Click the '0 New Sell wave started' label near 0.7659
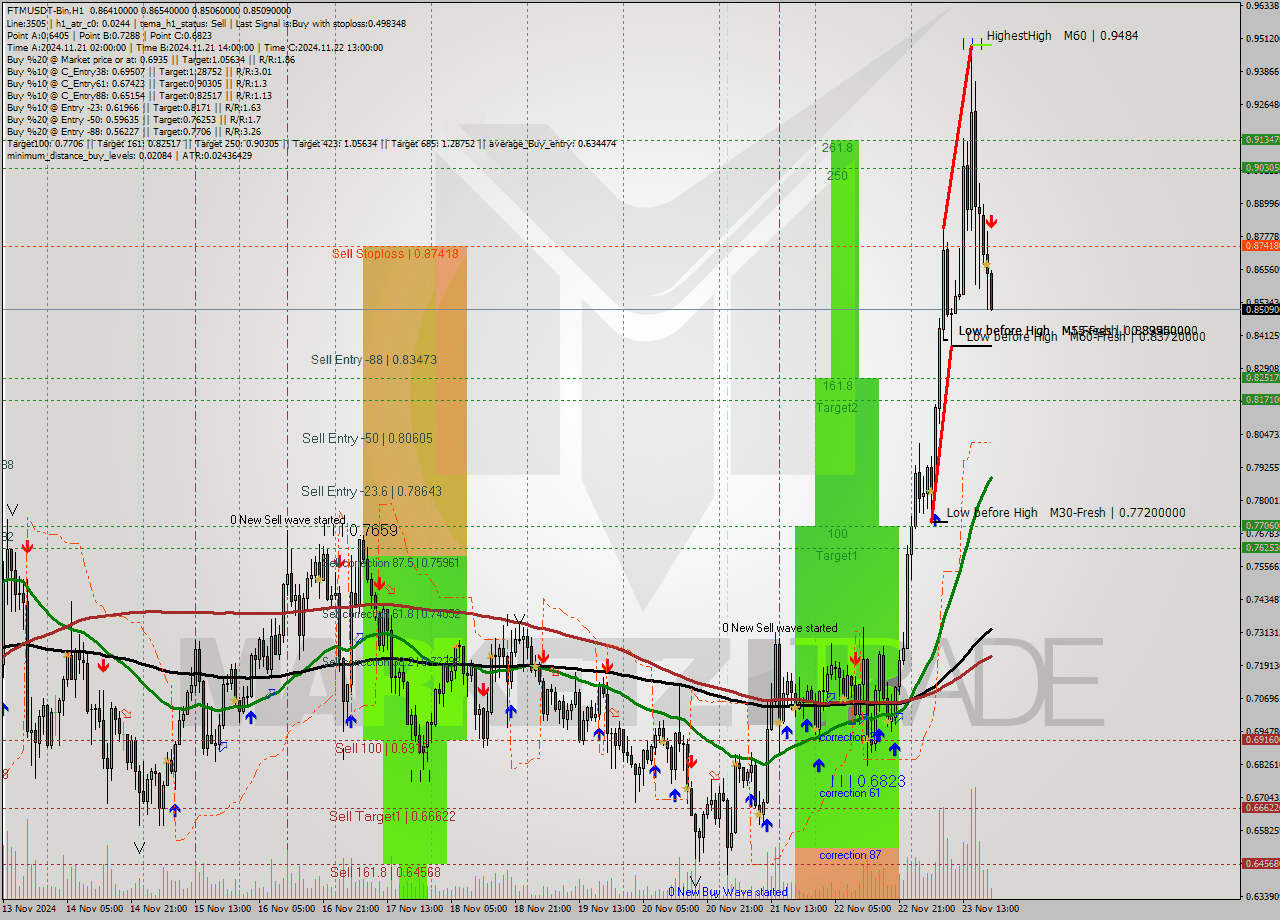This screenshot has height=920, width=1280. pos(287,520)
